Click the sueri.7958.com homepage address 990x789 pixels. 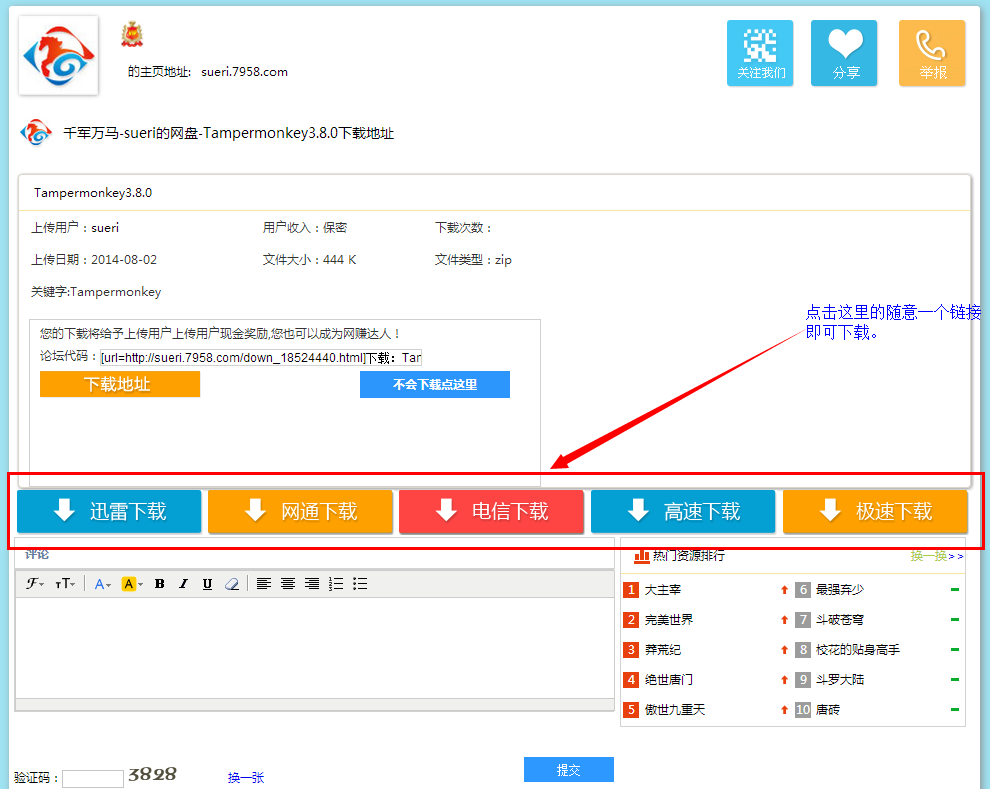coord(244,72)
